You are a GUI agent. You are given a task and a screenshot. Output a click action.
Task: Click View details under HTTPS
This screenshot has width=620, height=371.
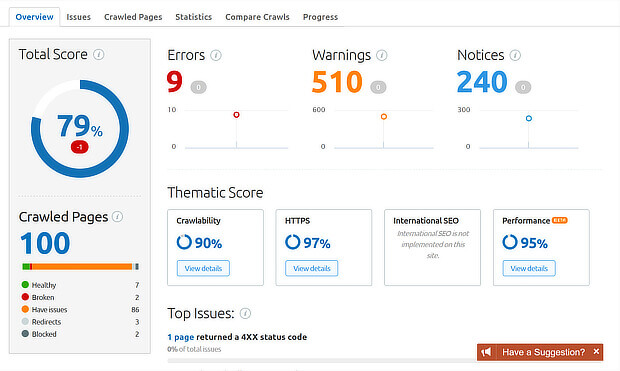click(x=312, y=268)
